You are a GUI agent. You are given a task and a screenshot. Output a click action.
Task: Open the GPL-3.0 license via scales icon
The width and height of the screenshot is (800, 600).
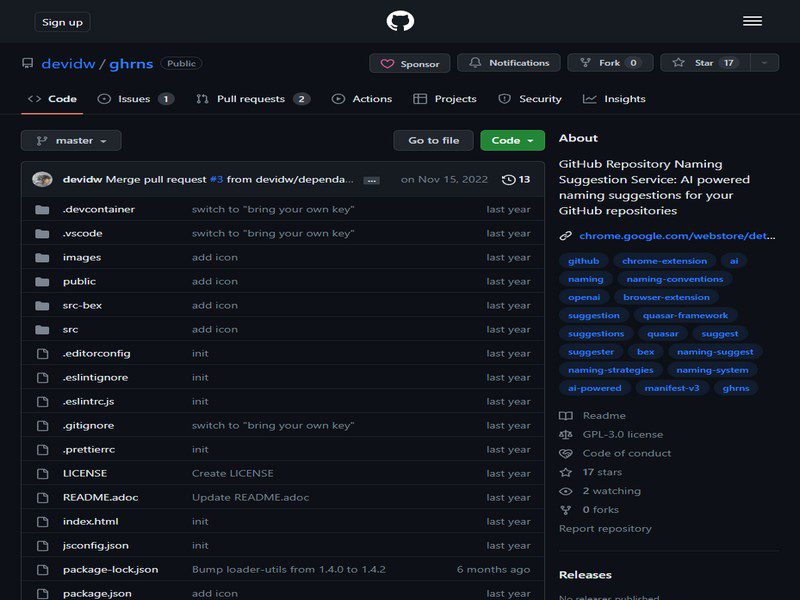tap(566, 433)
